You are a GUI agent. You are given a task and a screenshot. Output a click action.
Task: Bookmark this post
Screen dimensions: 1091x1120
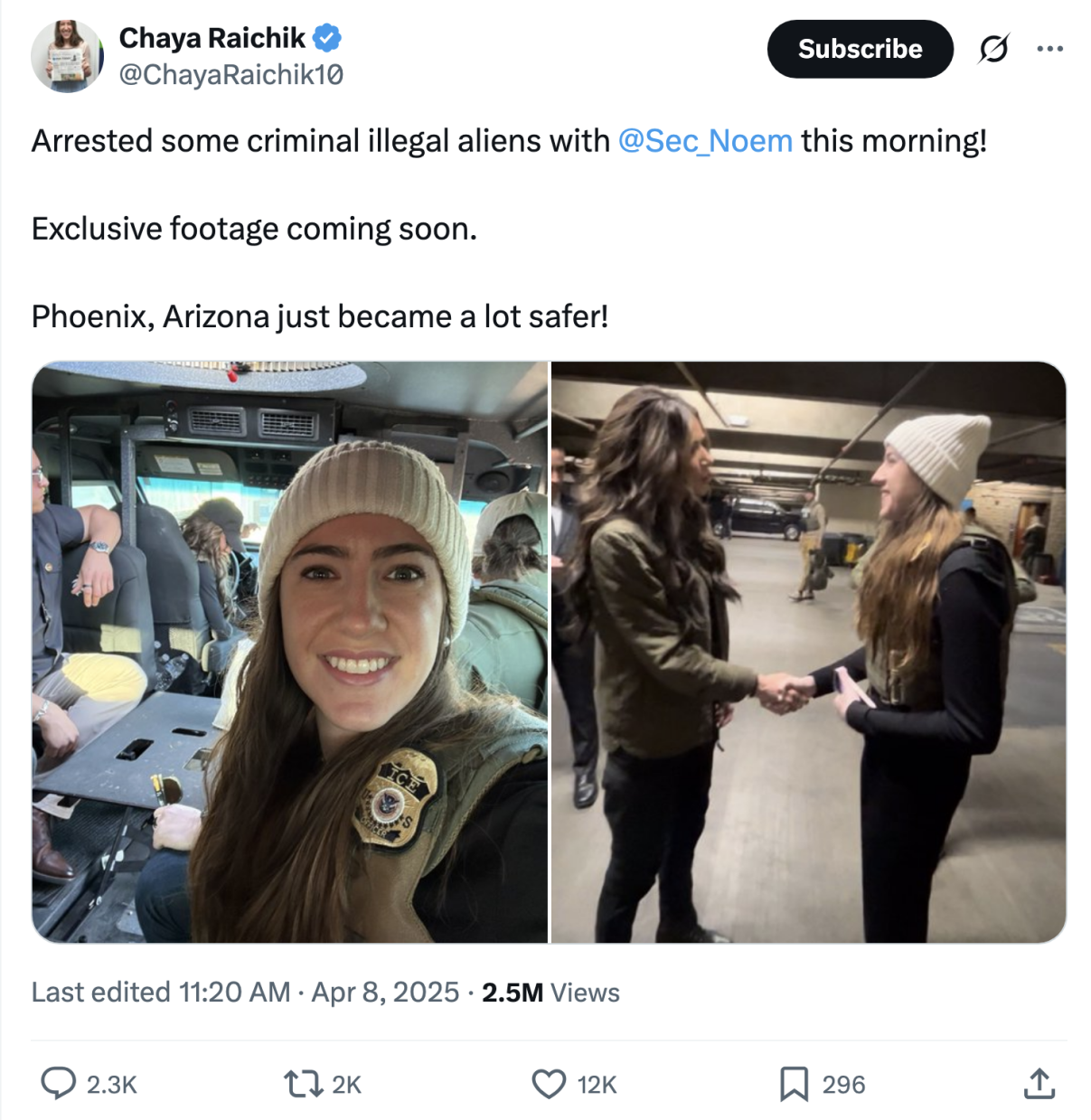[794, 1083]
